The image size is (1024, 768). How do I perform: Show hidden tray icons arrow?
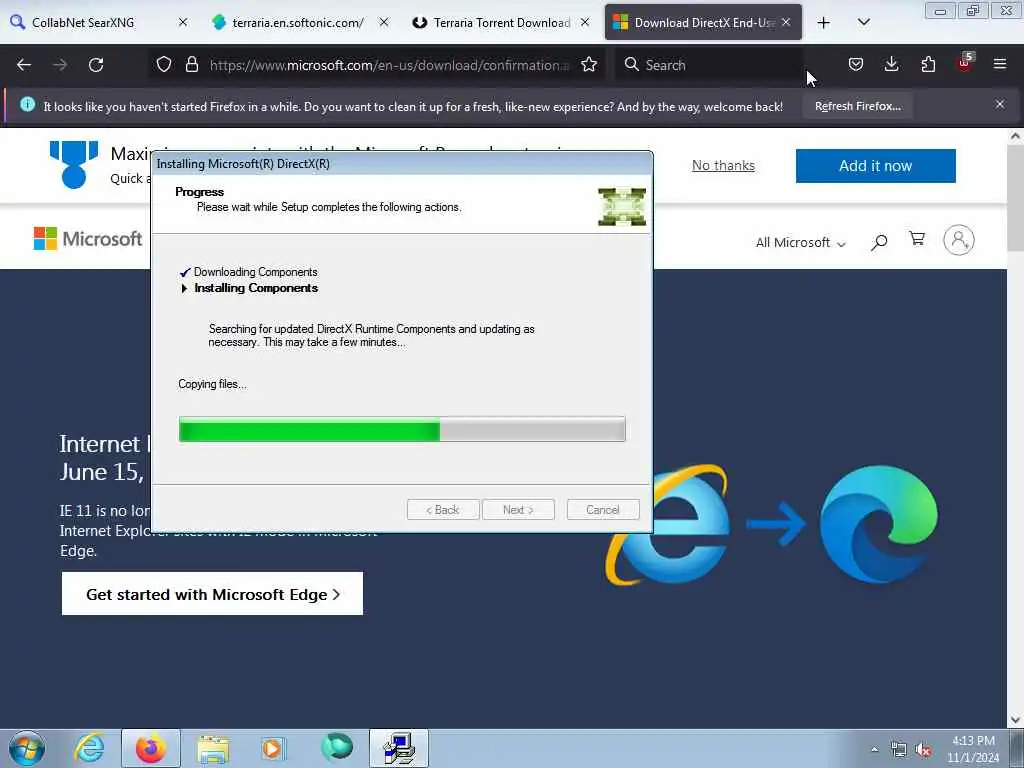874,749
